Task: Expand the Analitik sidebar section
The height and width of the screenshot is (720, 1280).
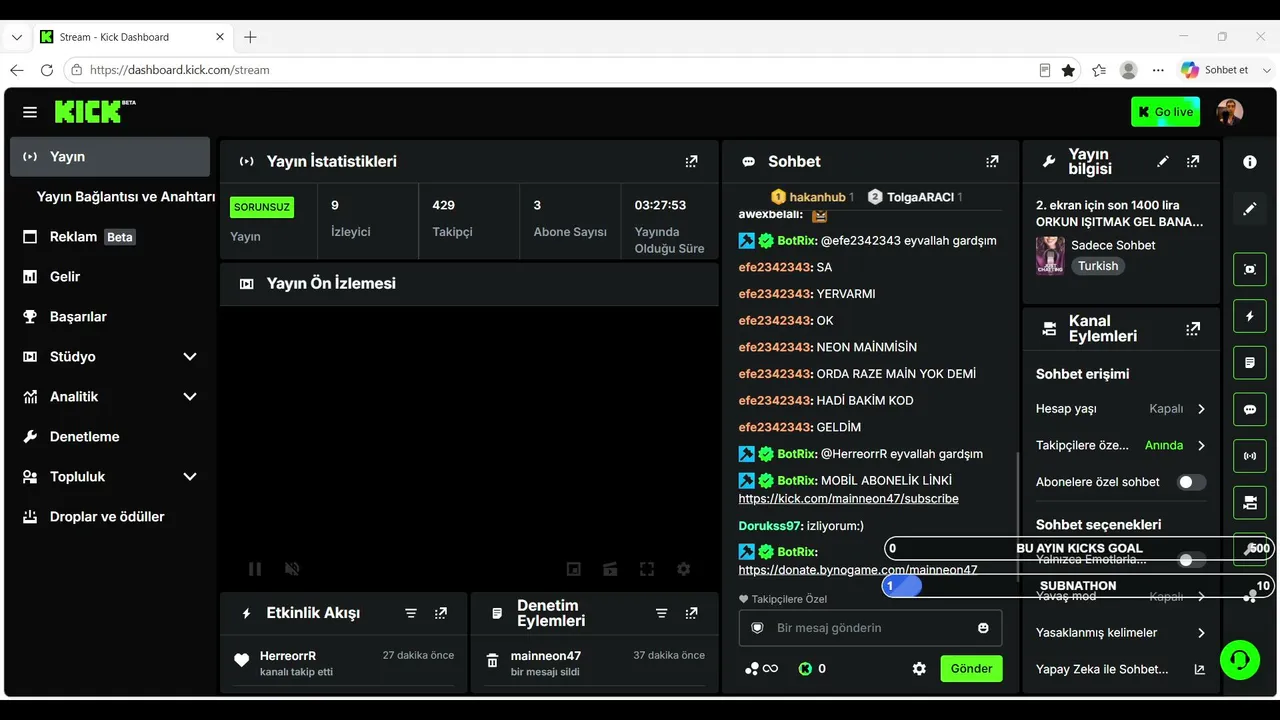Action: [190, 397]
